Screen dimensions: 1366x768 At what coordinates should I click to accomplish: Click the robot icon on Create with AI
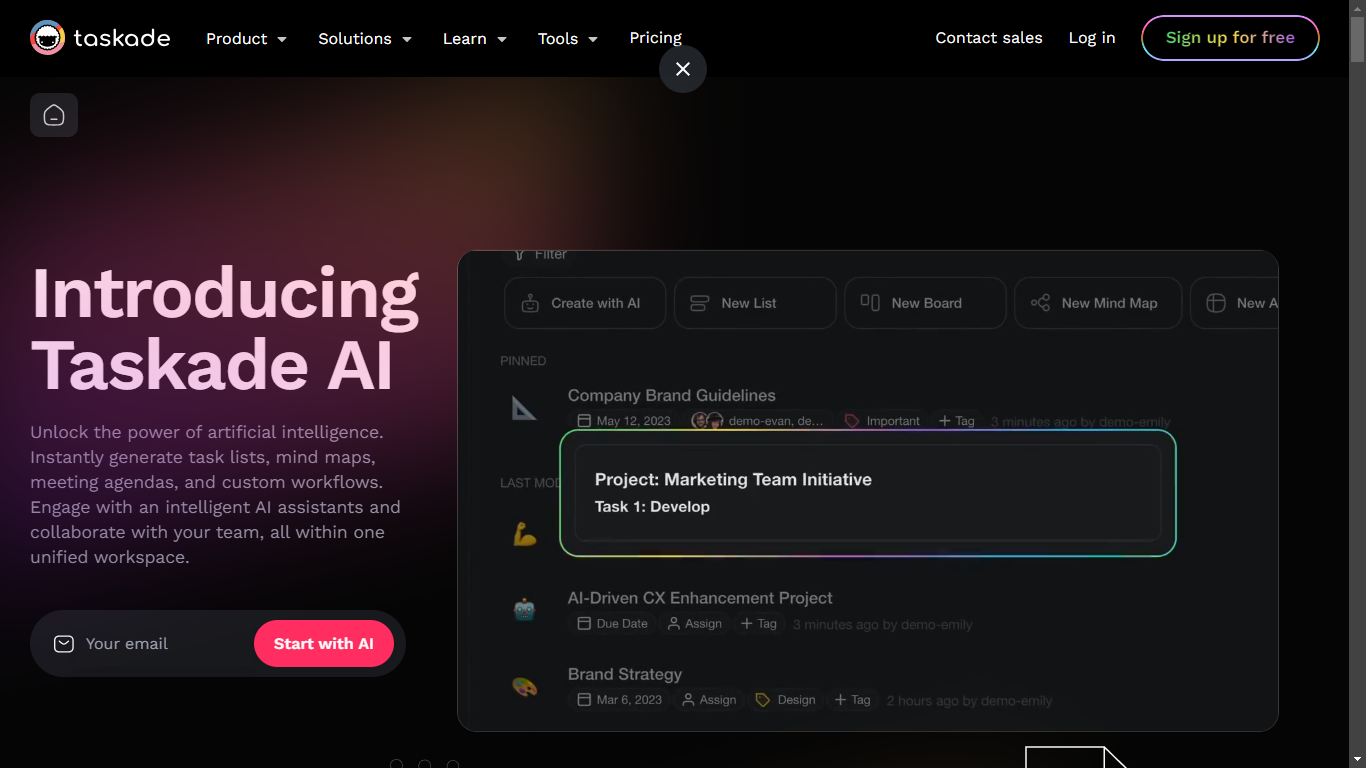[x=531, y=303]
